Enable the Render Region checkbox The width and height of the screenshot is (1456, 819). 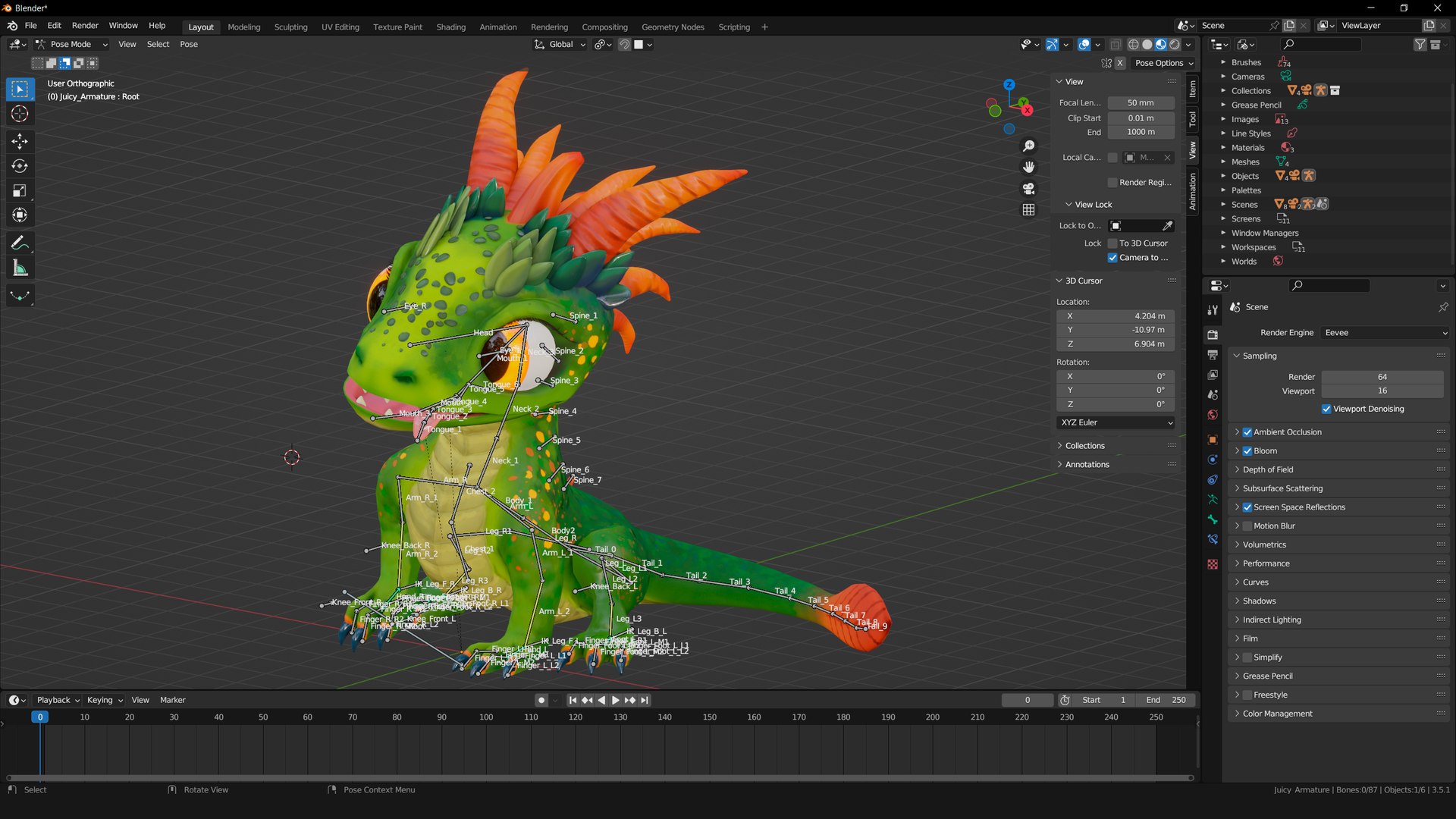[x=1112, y=183]
